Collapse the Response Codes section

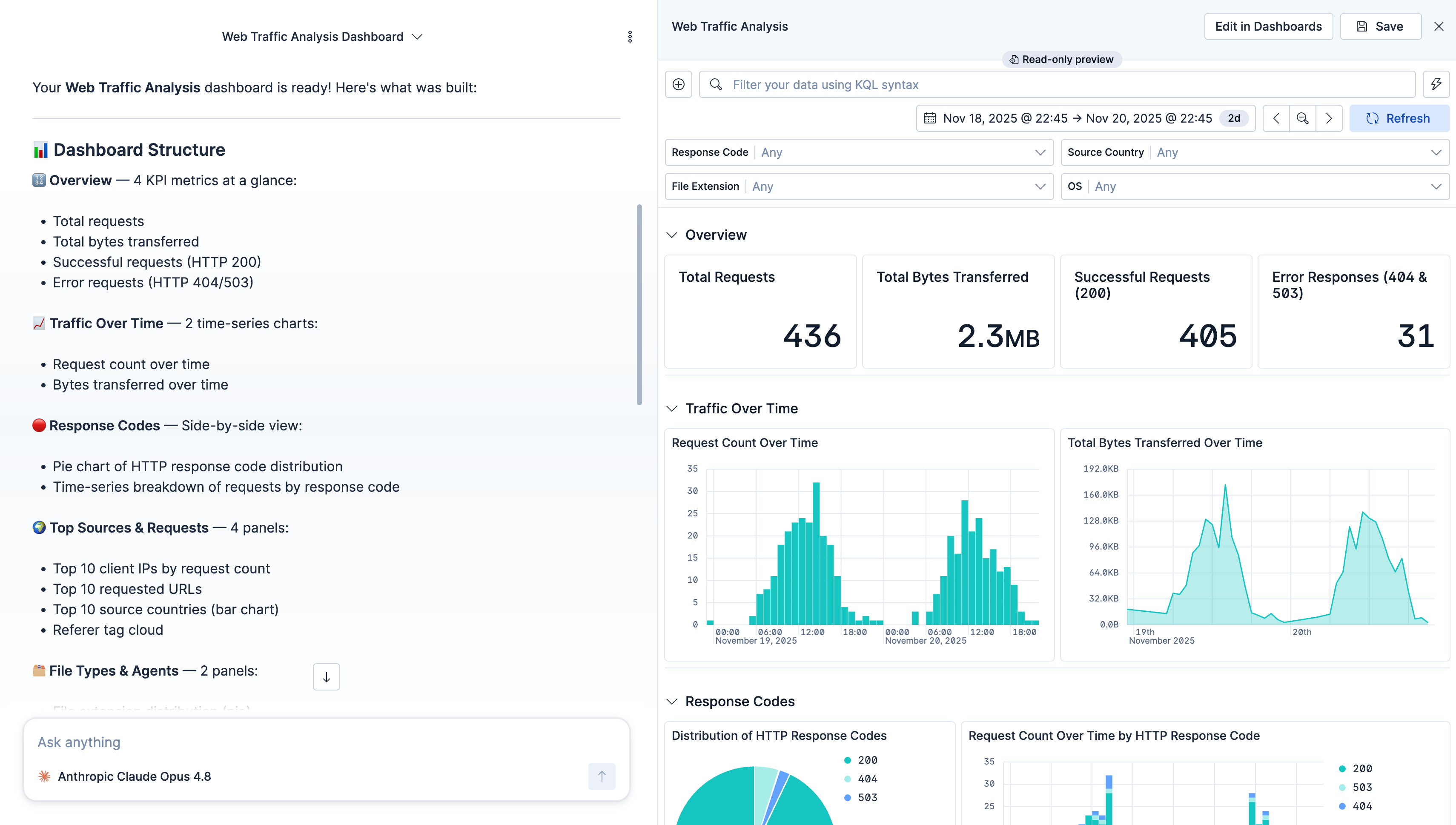672,702
